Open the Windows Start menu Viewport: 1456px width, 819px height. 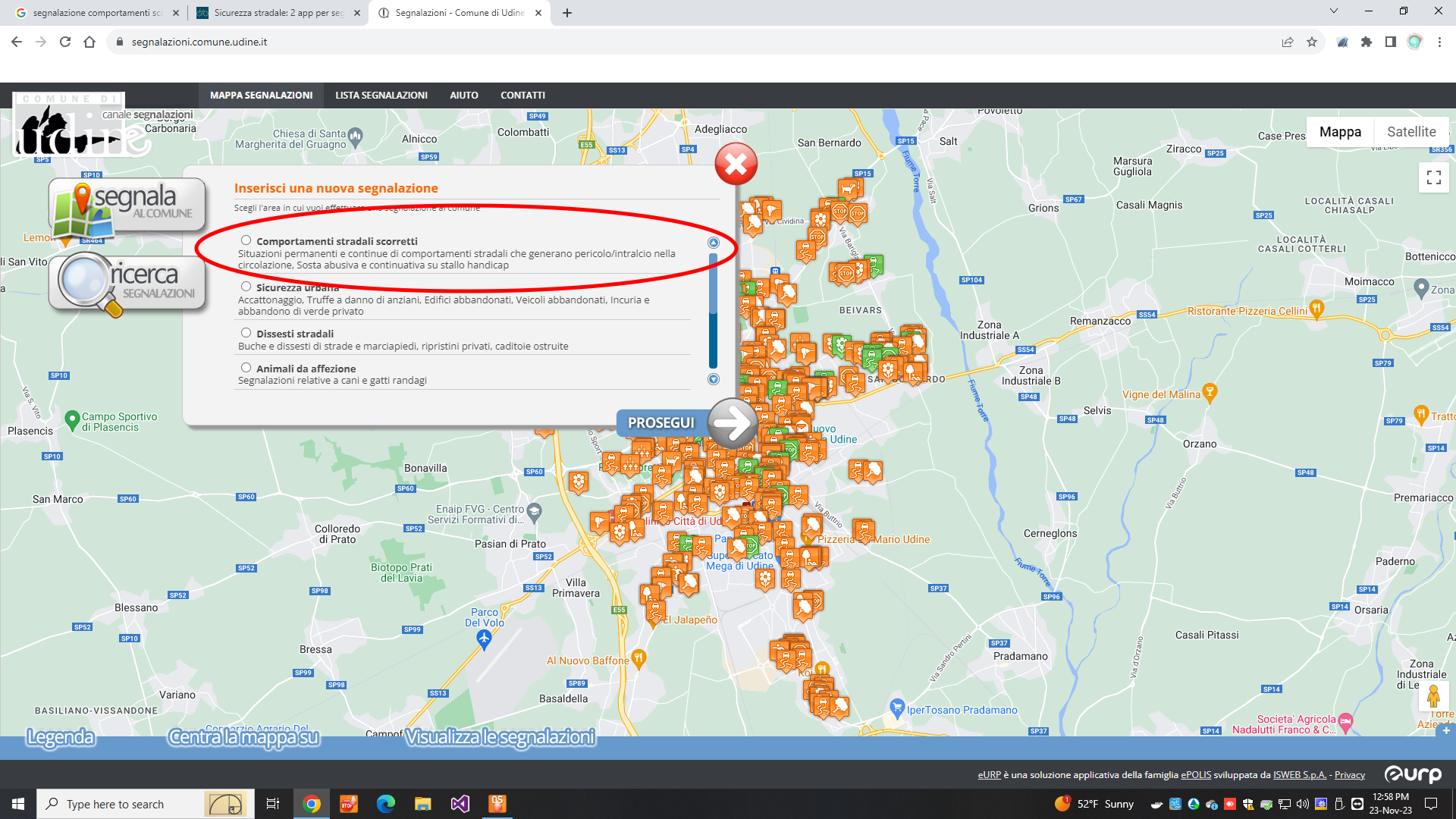click(18, 804)
